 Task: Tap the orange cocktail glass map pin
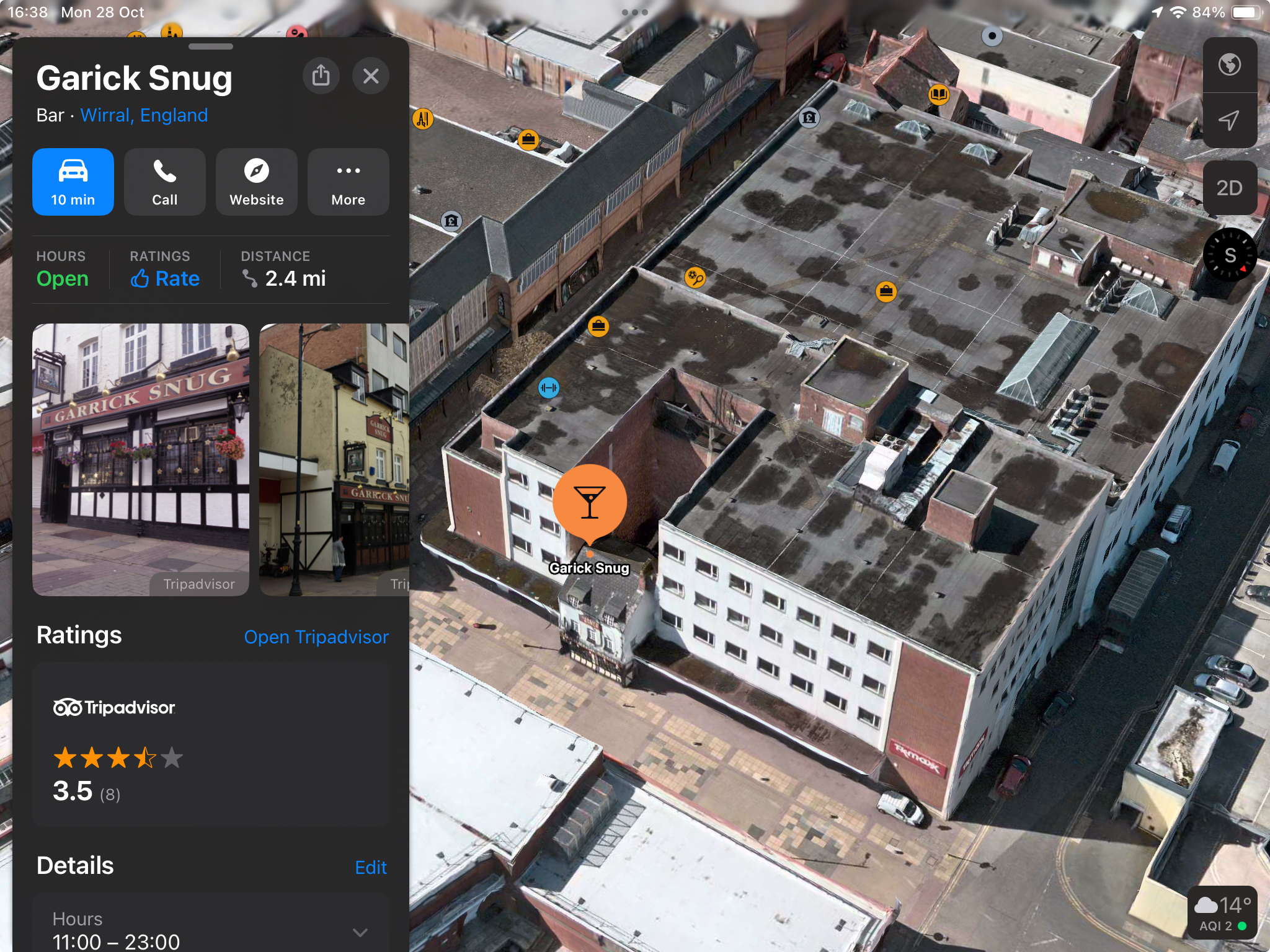pyautogui.click(x=589, y=502)
